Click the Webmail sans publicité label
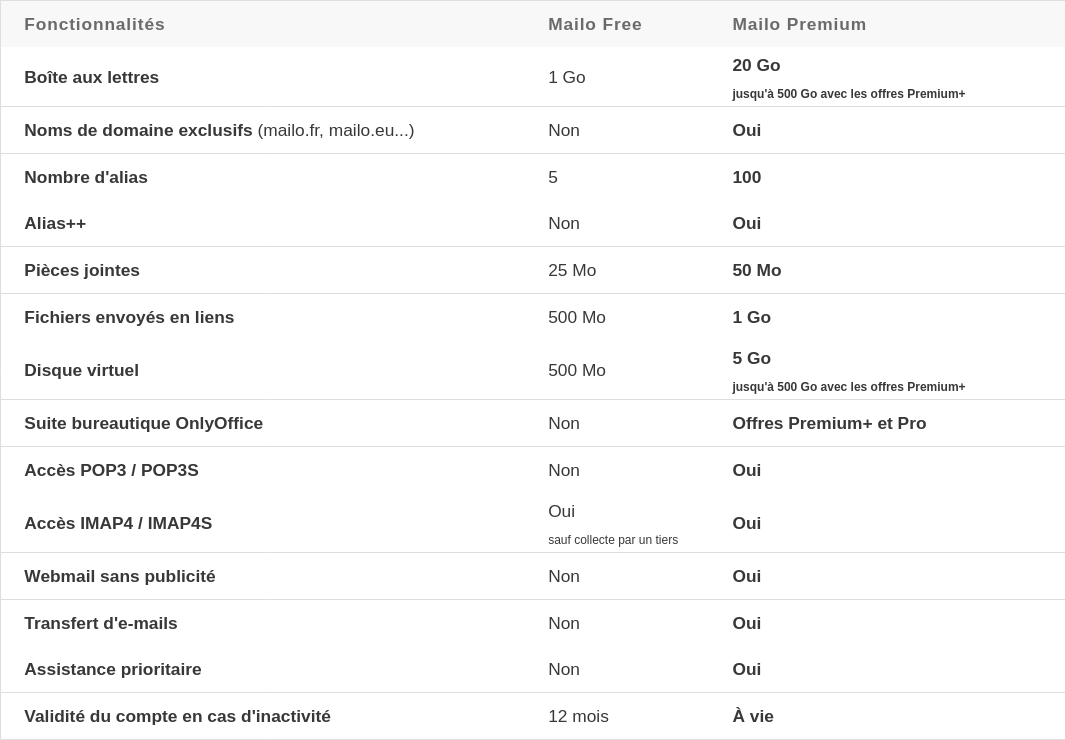Viewport: 1065px width, 740px height. 120,576
